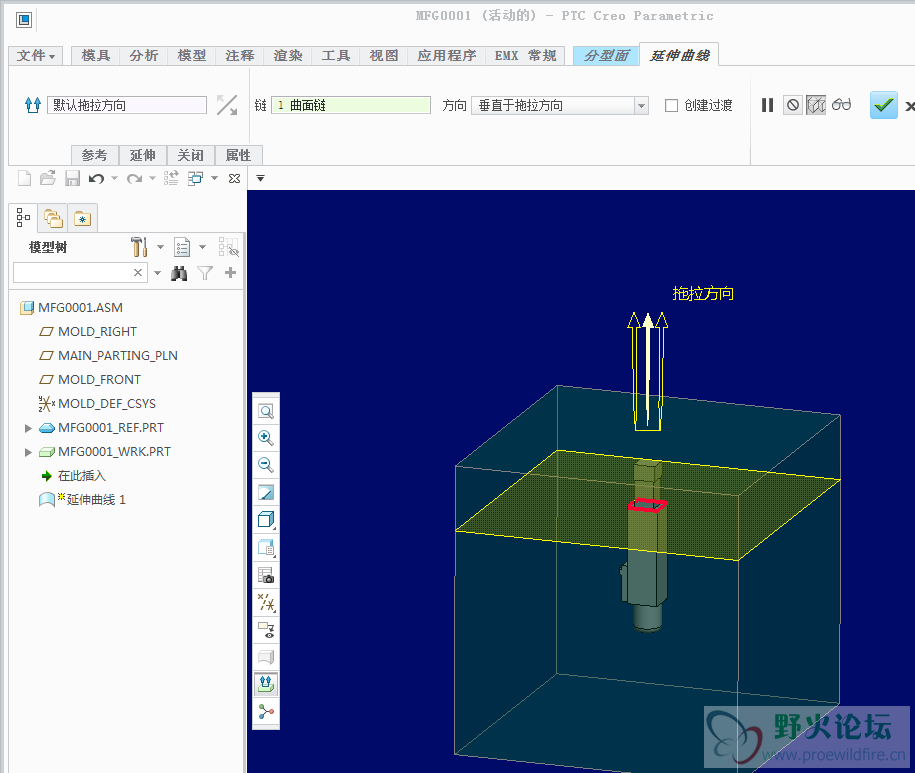The height and width of the screenshot is (773, 915).
Task: Click the Regenerate icon in quick toolbar
Action: 171,178
